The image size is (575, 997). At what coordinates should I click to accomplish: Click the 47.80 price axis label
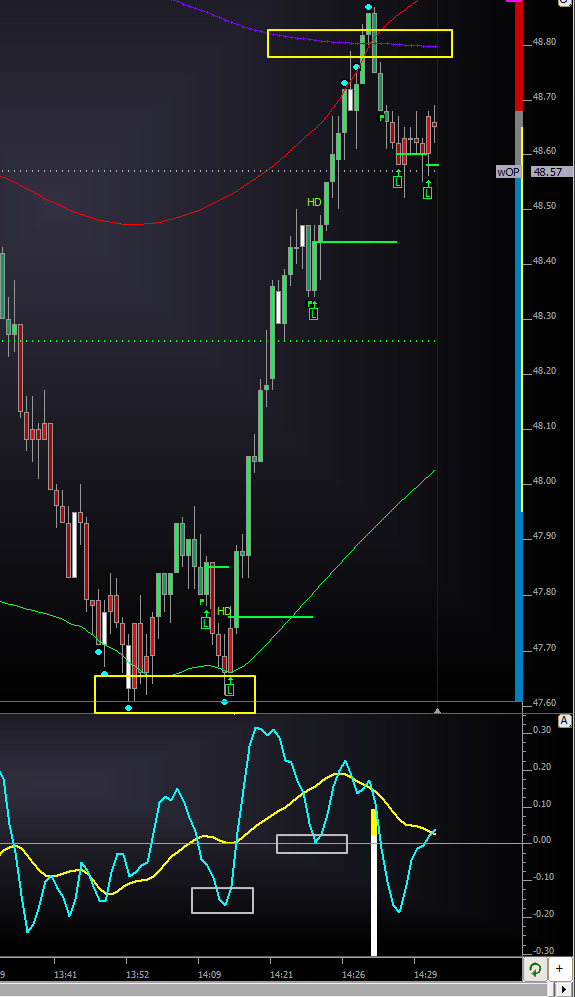[544, 592]
